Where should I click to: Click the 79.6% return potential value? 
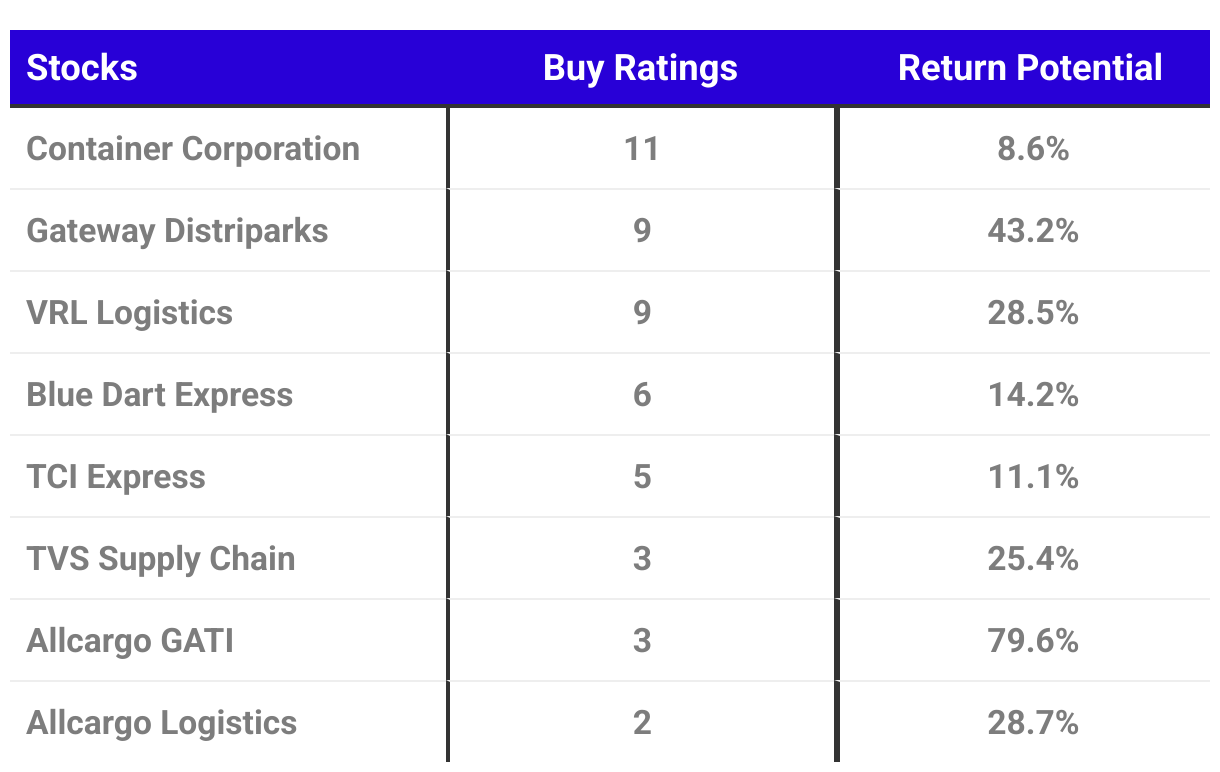coord(1033,641)
